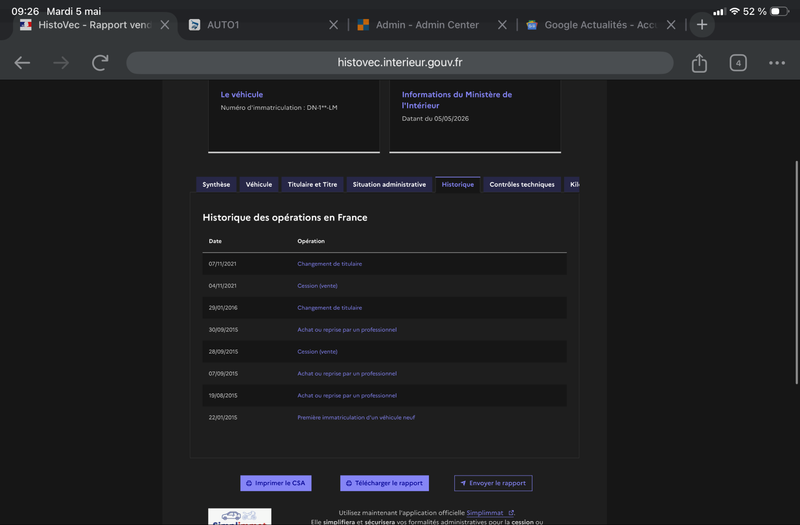Focus the histovec.interieur.gouv.fr address bar
Screen dimensions: 800x525
[x=399, y=63]
